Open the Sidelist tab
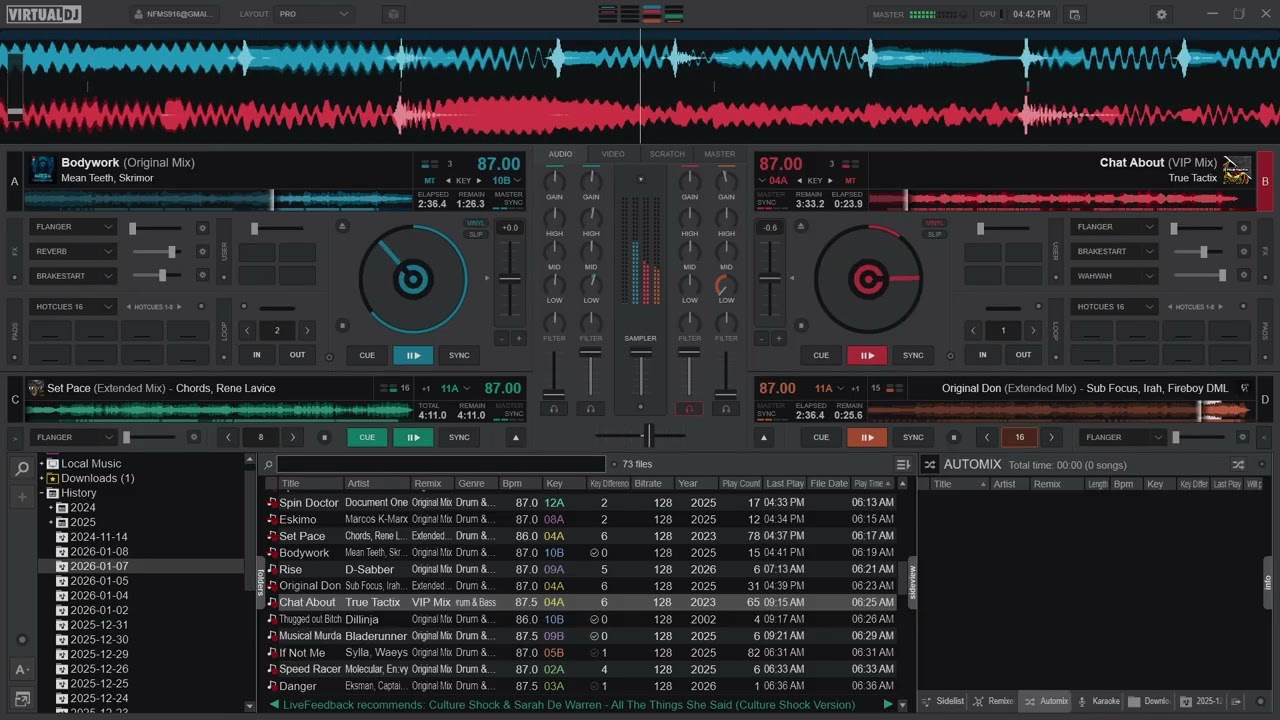 (943, 701)
